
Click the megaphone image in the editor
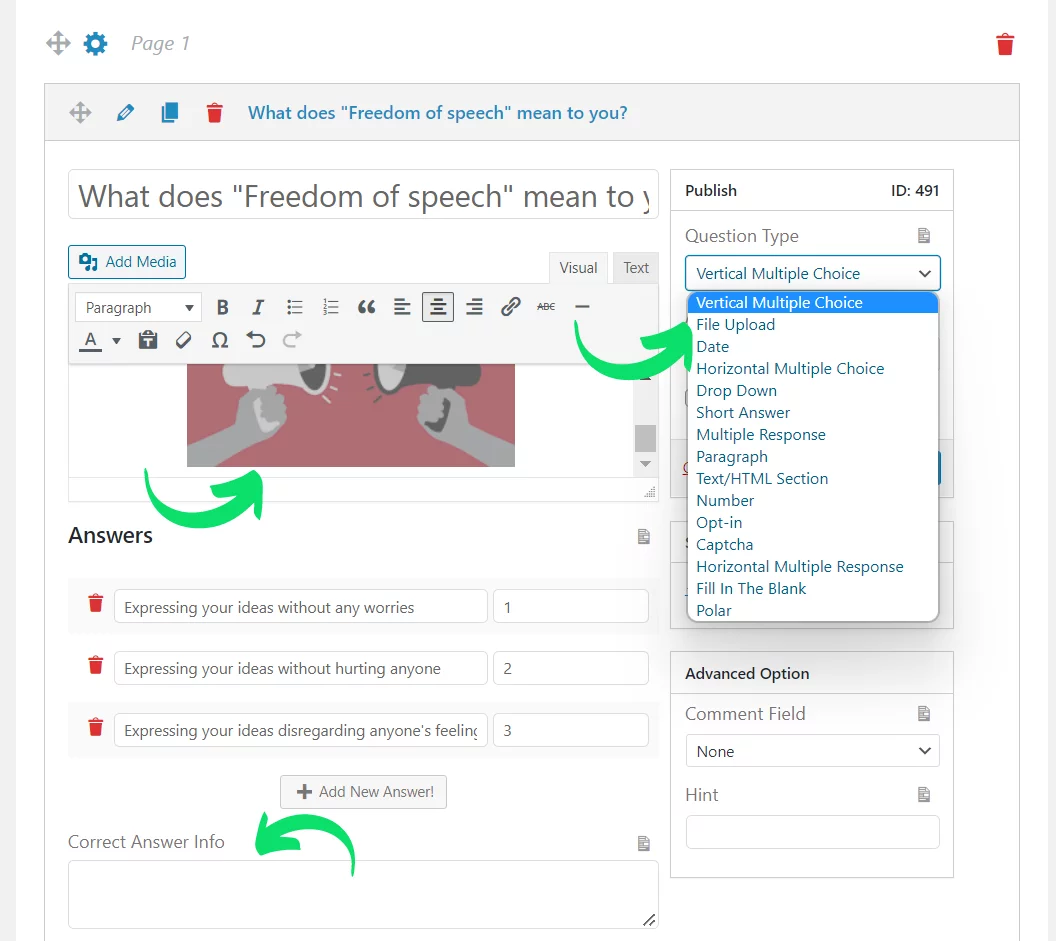(x=351, y=415)
